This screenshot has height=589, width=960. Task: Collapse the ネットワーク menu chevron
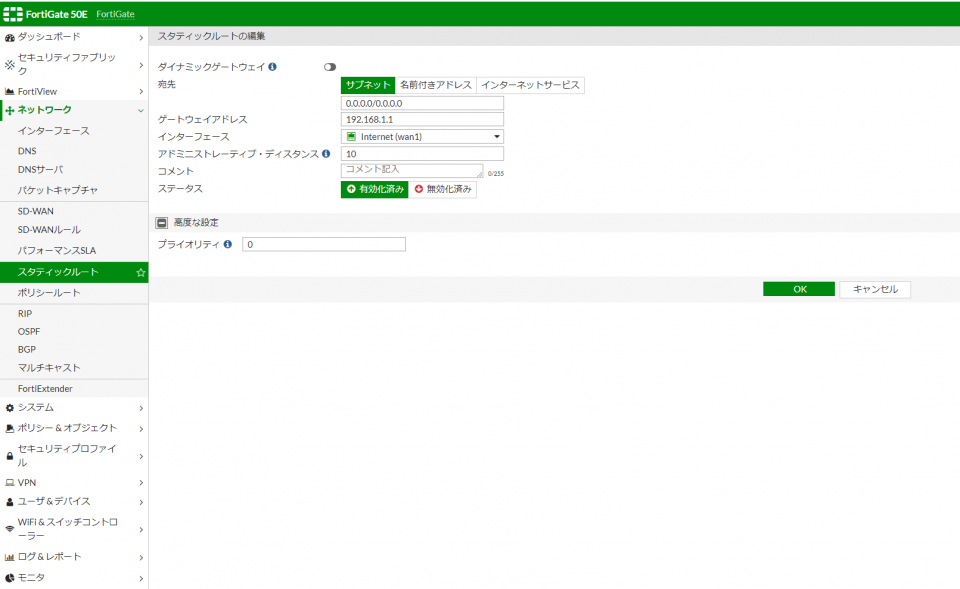click(141, 111)
